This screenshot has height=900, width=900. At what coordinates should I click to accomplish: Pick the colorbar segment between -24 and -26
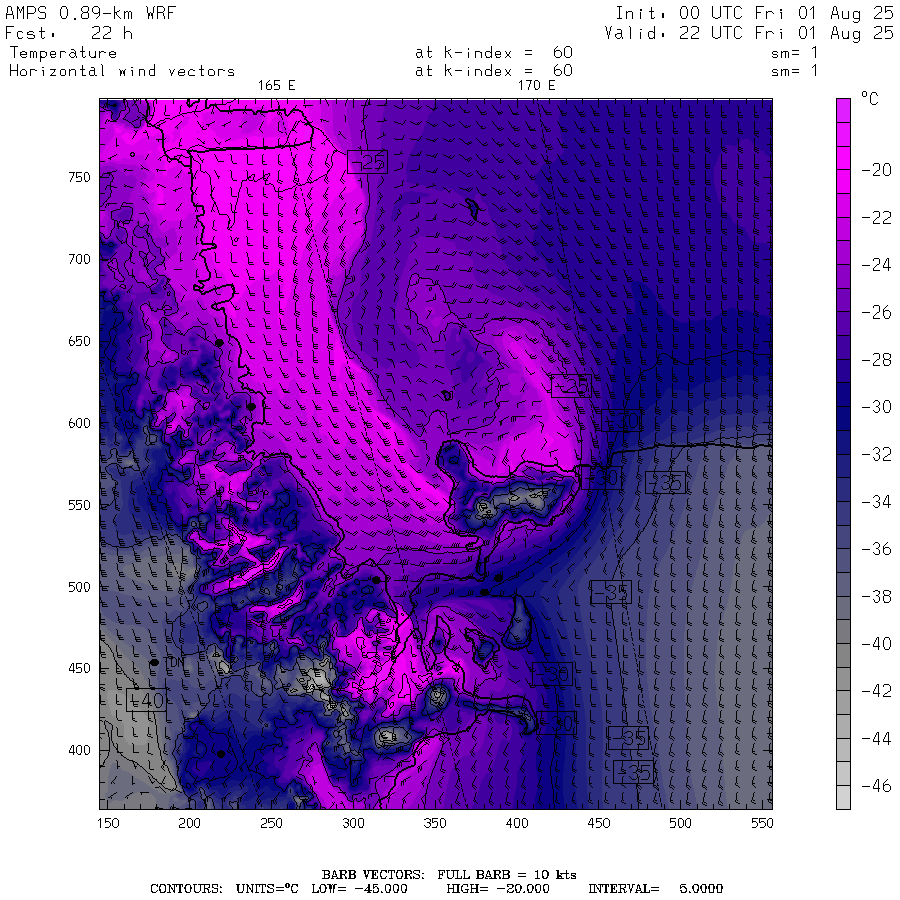coord(843,288)
